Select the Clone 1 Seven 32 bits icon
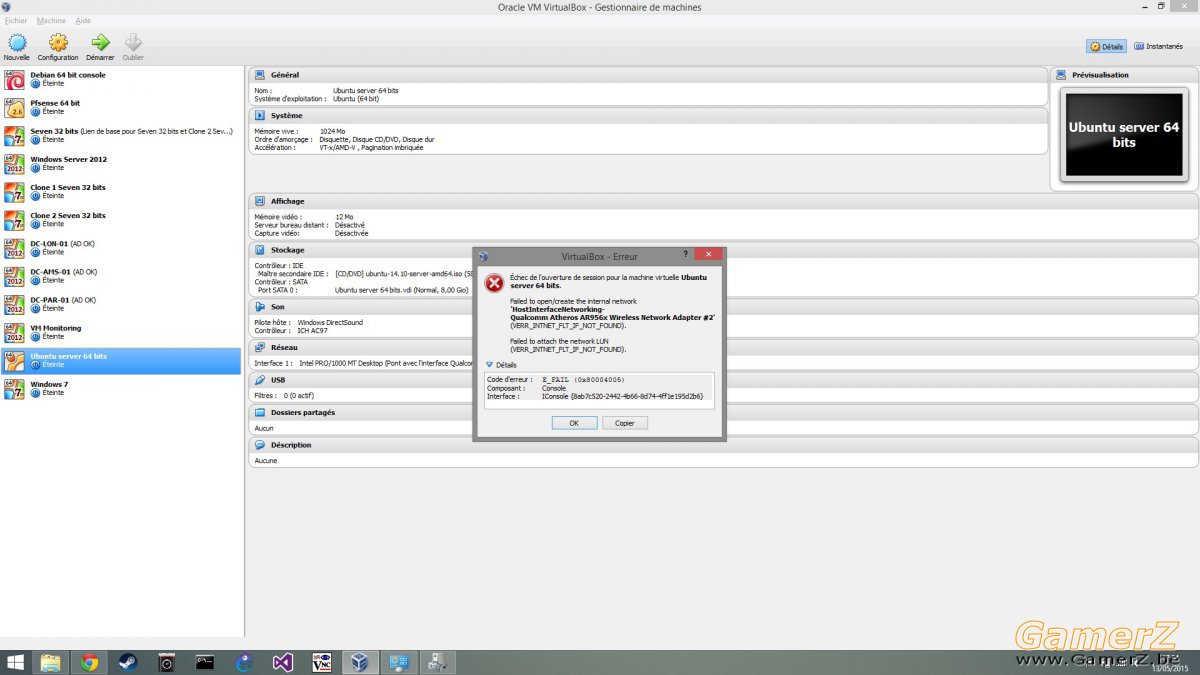1200x675 pixels. [15, 192]
